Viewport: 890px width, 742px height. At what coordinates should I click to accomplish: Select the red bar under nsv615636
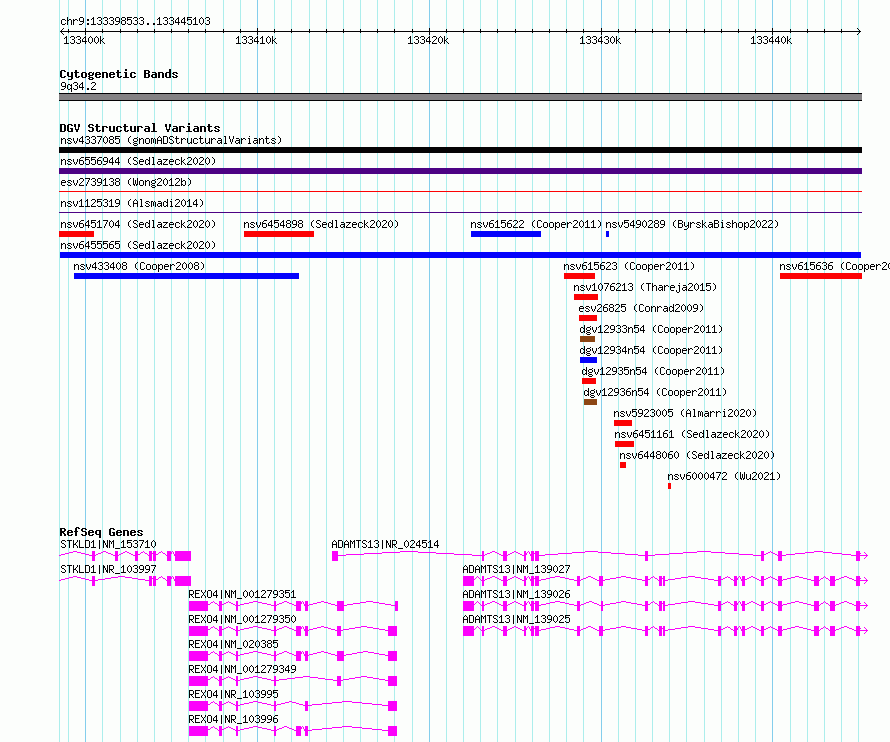(821, 276)
